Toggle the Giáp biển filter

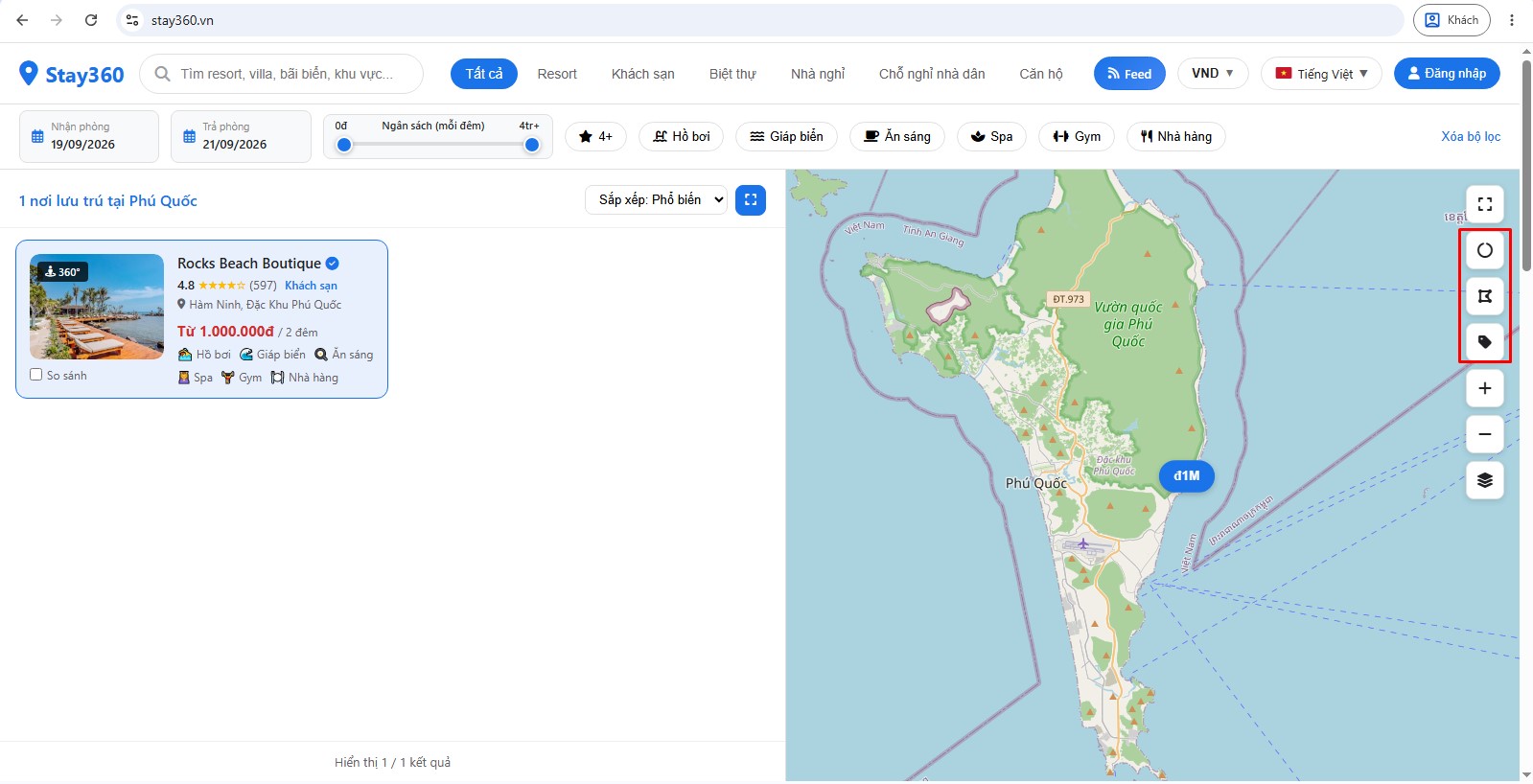pyautogui.click(x=786, y=136)
